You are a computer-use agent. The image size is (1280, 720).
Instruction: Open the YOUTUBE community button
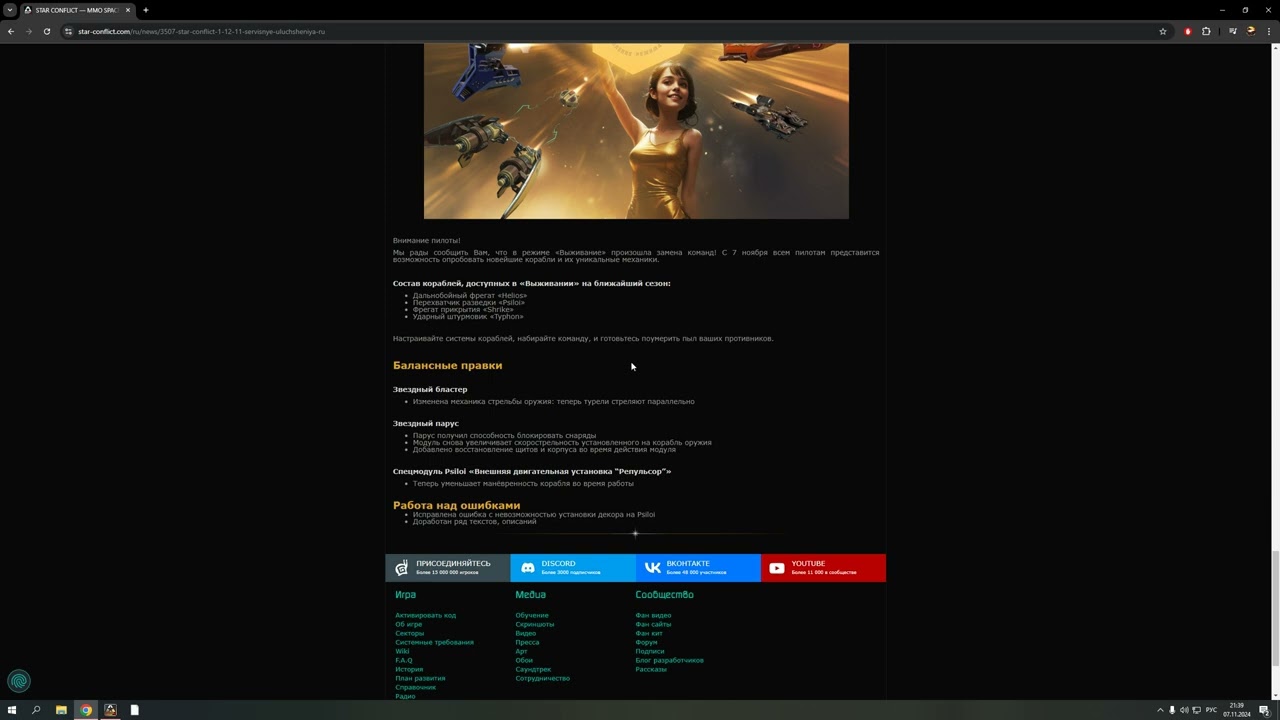pyautogui.click(x=823, y=568)
